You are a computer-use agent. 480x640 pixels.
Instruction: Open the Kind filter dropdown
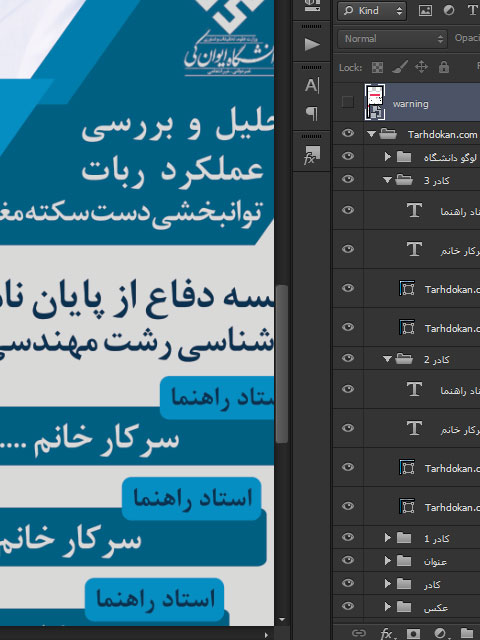point(372,11)
